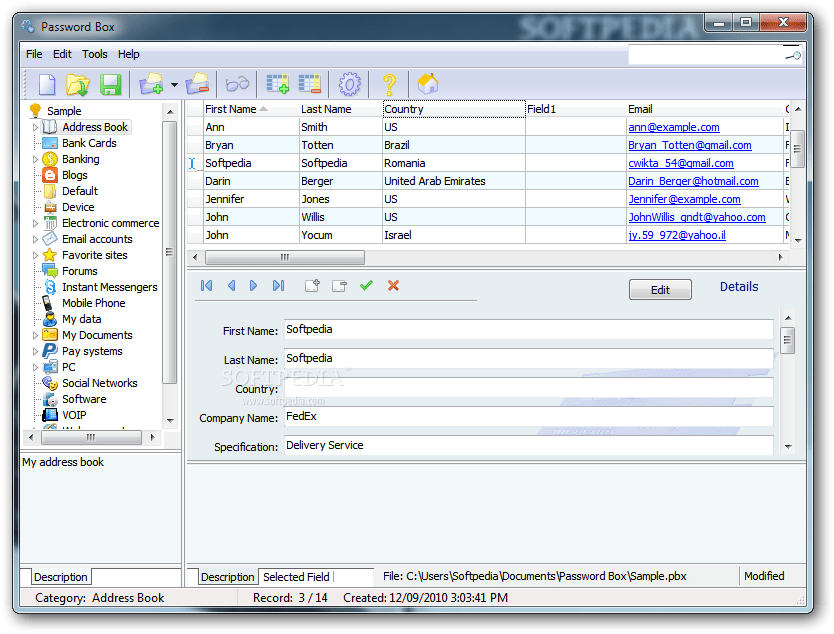834x634 pixels.
Task: Click the New file toolbar icon
Action: (x=47, y=85)
